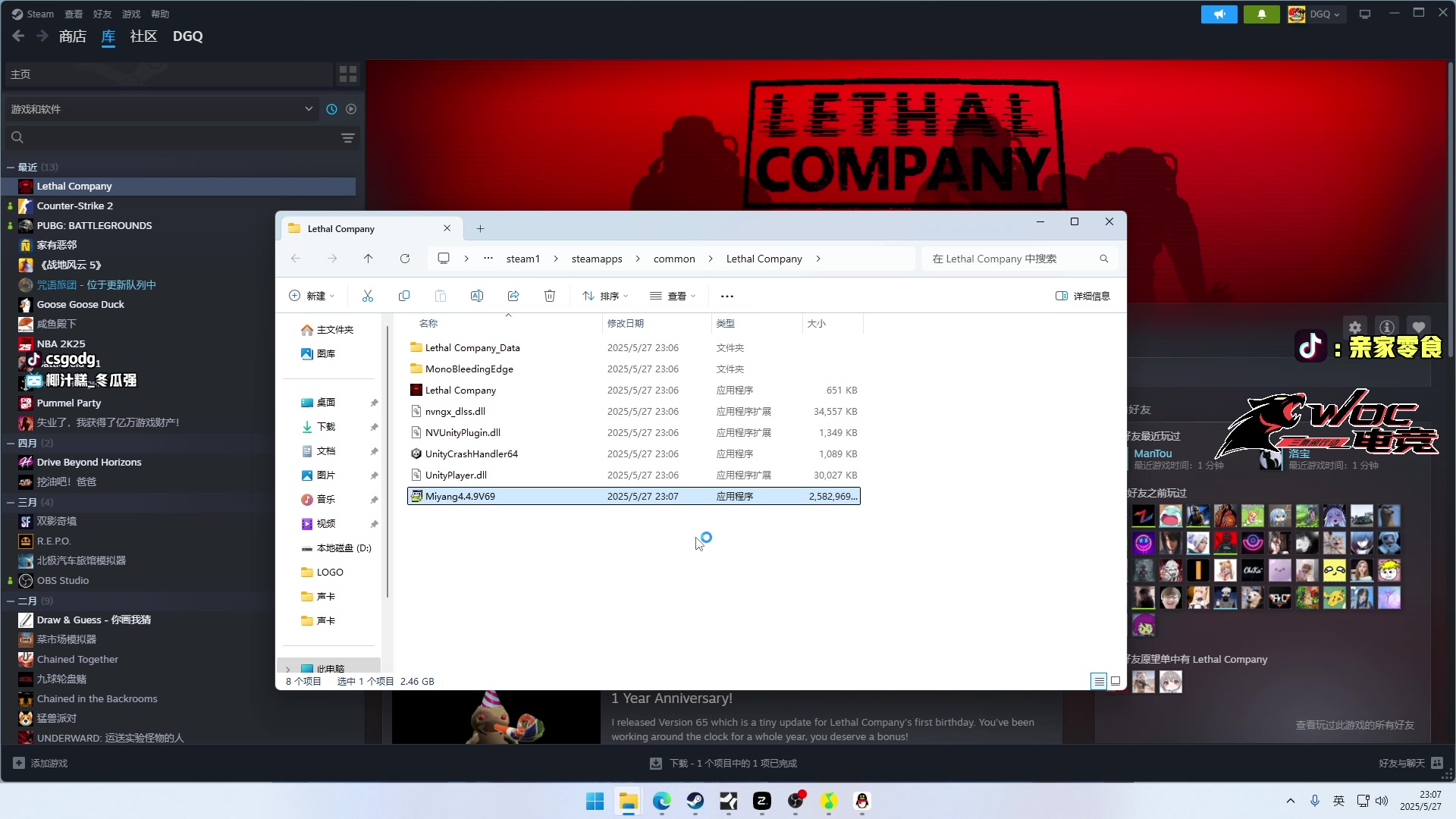
Task: Click Explorer's Refresh button
Action: (405, 259)
